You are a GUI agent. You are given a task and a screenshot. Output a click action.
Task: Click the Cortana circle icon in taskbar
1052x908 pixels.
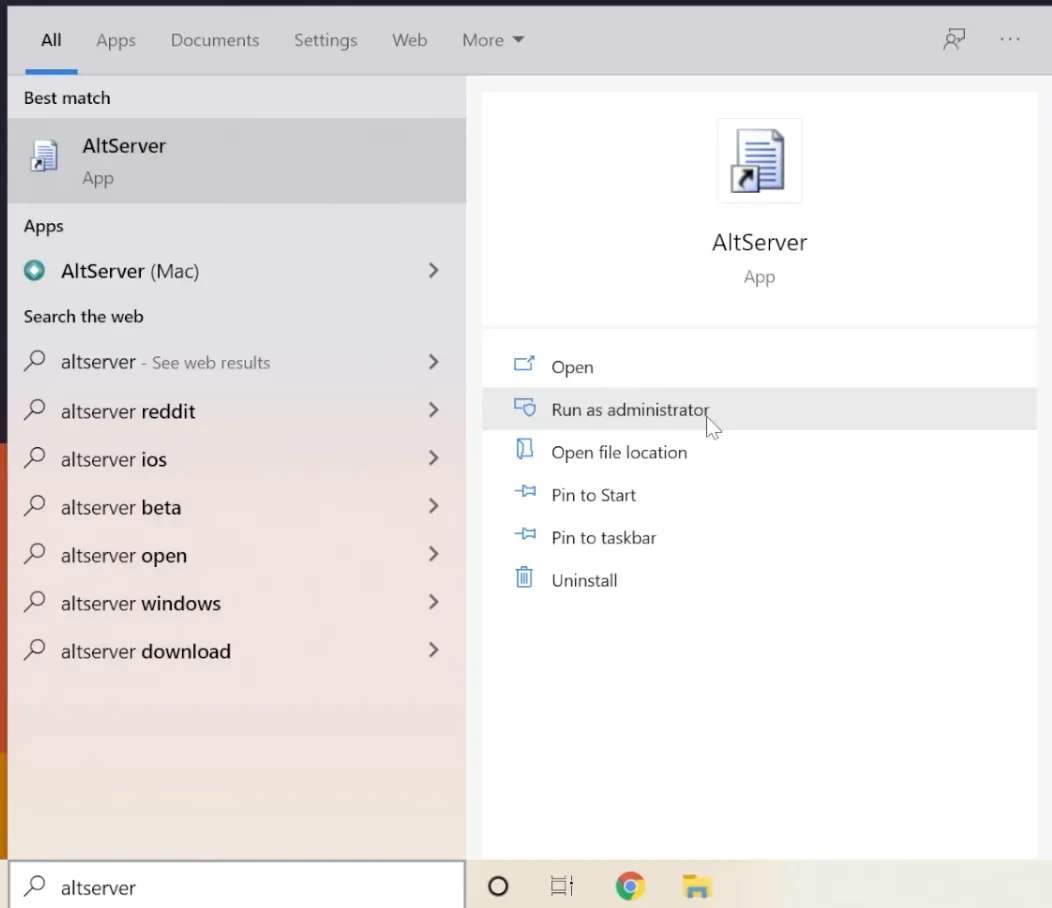coord(497,886)
